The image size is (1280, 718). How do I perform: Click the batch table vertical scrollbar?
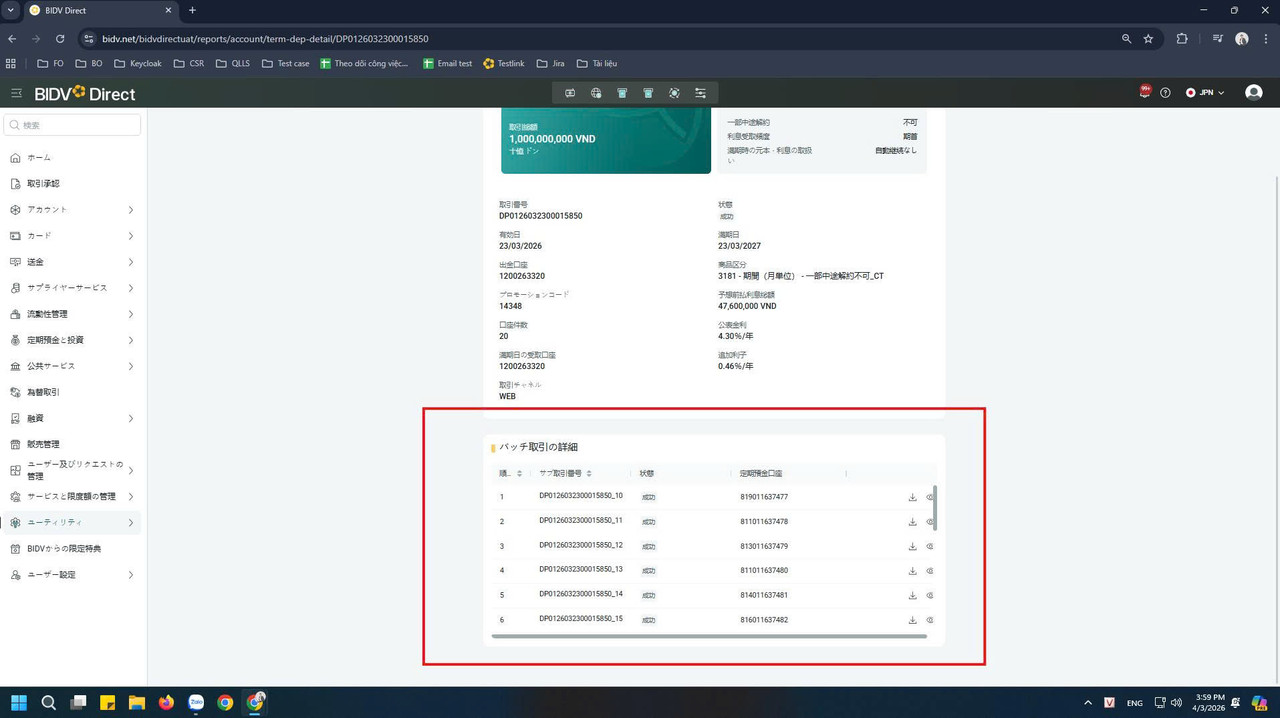tap(935, 508)
